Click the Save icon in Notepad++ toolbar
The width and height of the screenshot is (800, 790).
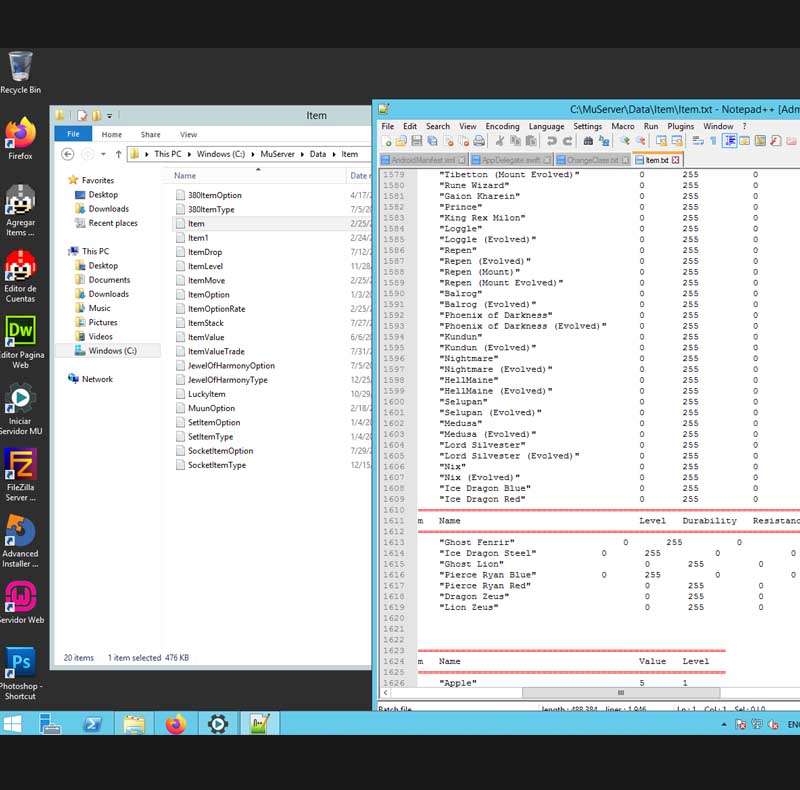pyautogui.click(x=416, y=142)
